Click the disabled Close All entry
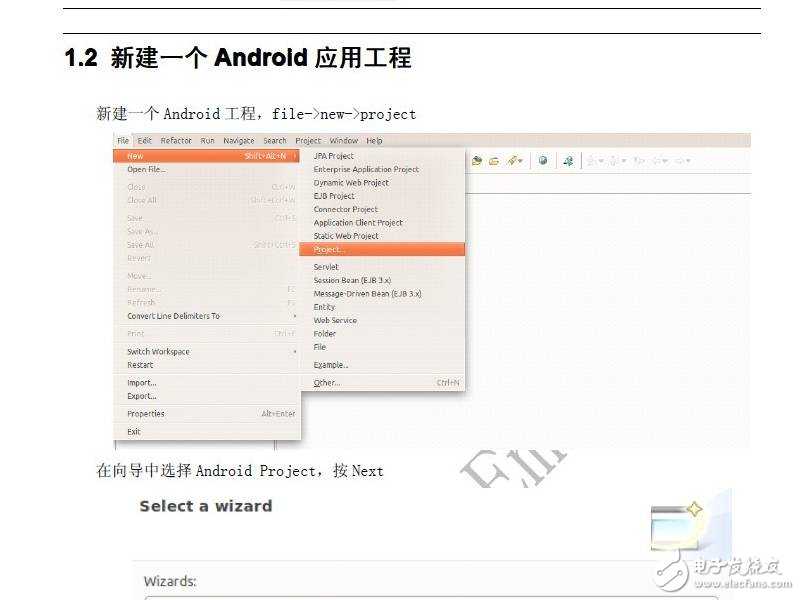Viewport: 800px width, 600px height. click(x=142, y=201)
